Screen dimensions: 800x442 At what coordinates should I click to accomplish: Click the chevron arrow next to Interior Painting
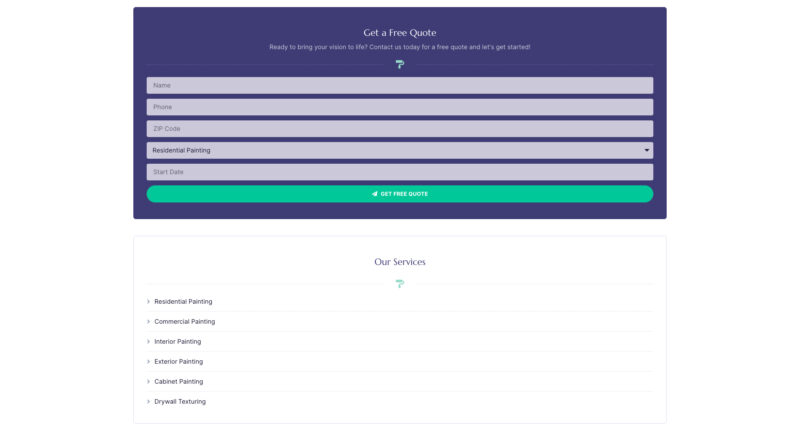pos(148,341)
